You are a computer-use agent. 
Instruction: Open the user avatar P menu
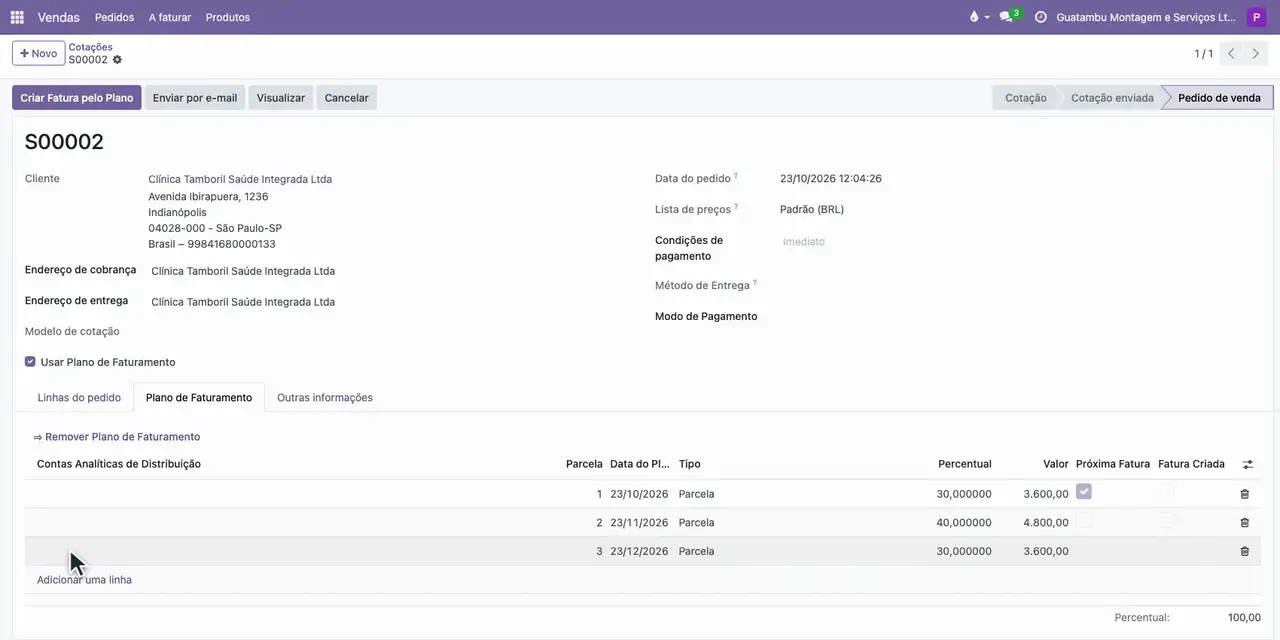(1256, 17)
